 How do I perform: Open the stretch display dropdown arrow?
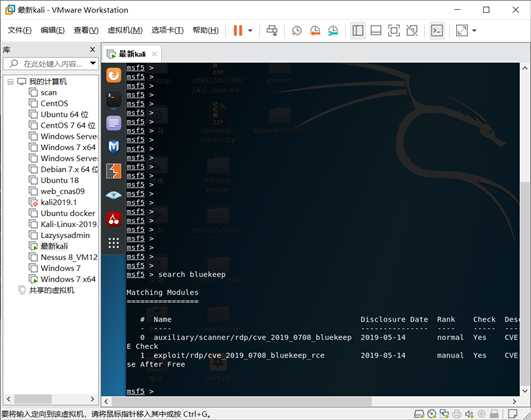pyautogui.click(x=474, y=30)
